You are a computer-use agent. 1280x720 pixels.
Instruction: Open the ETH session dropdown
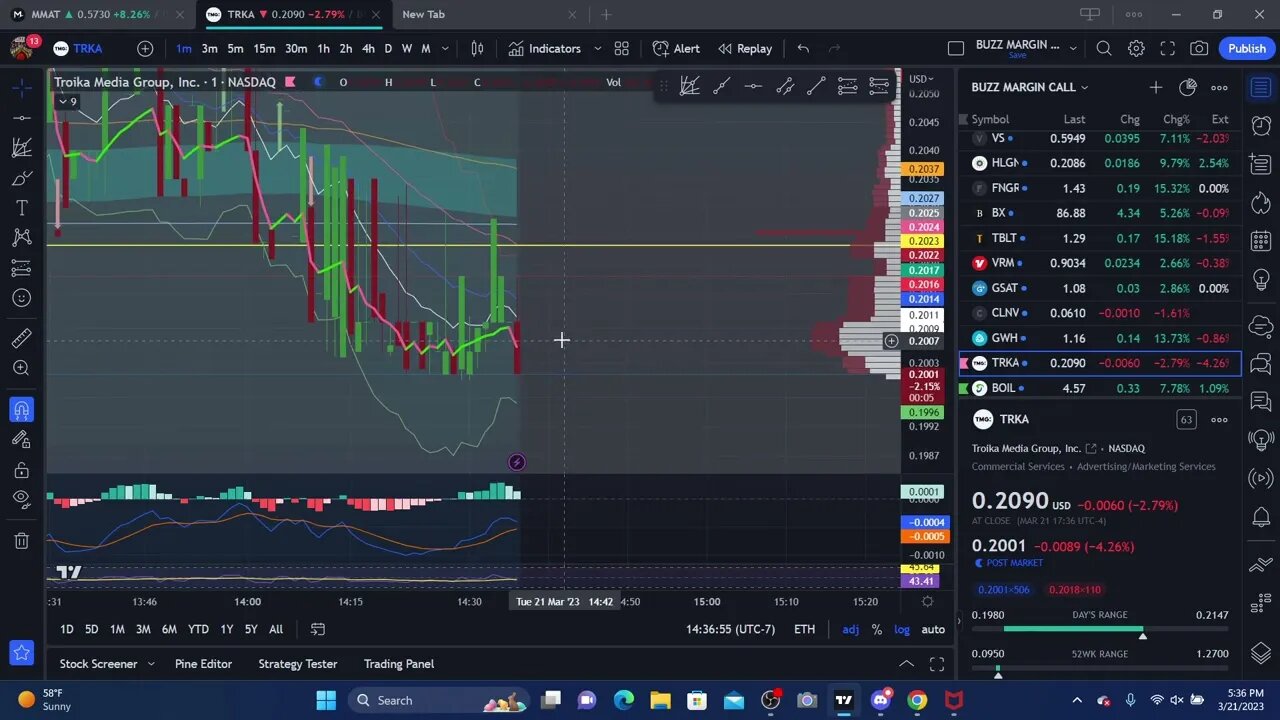[x=804, y=629]
